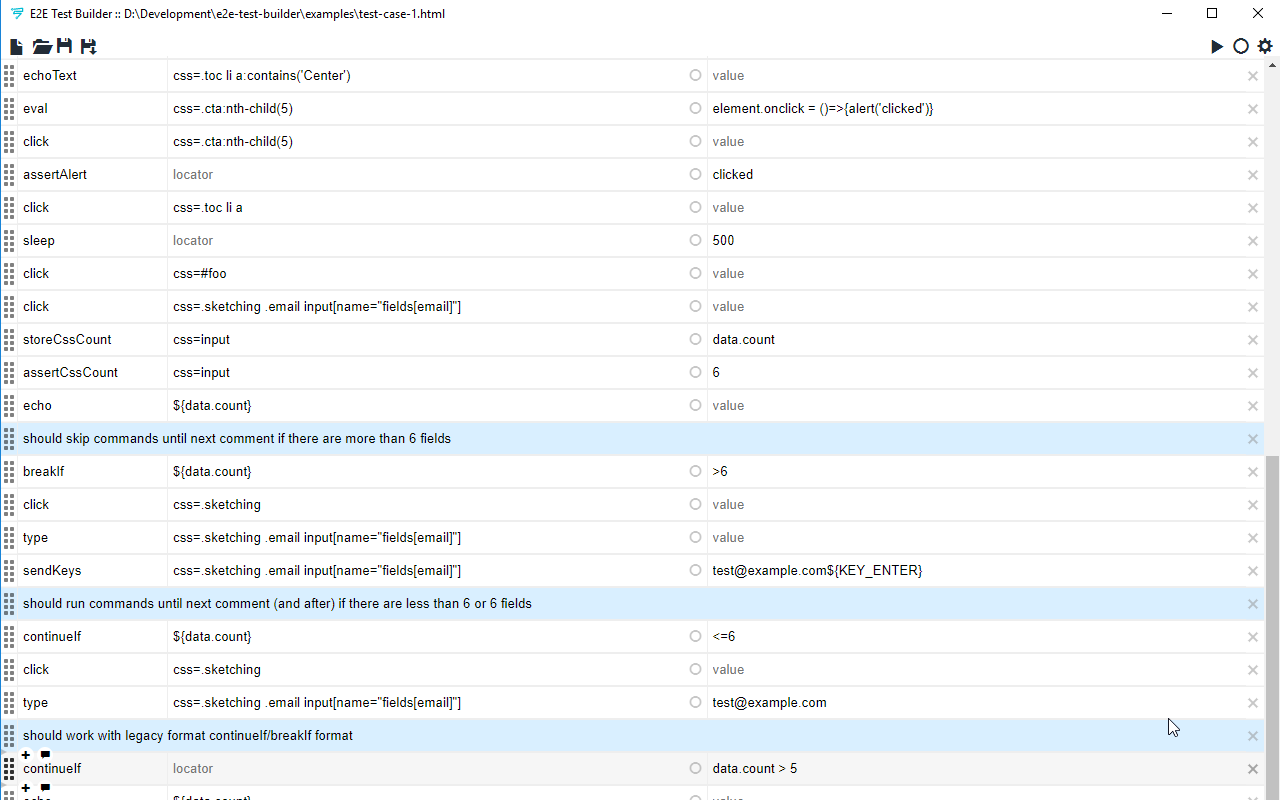Save the current test case
Screen dimensions: 1280x800
point(65,46)
